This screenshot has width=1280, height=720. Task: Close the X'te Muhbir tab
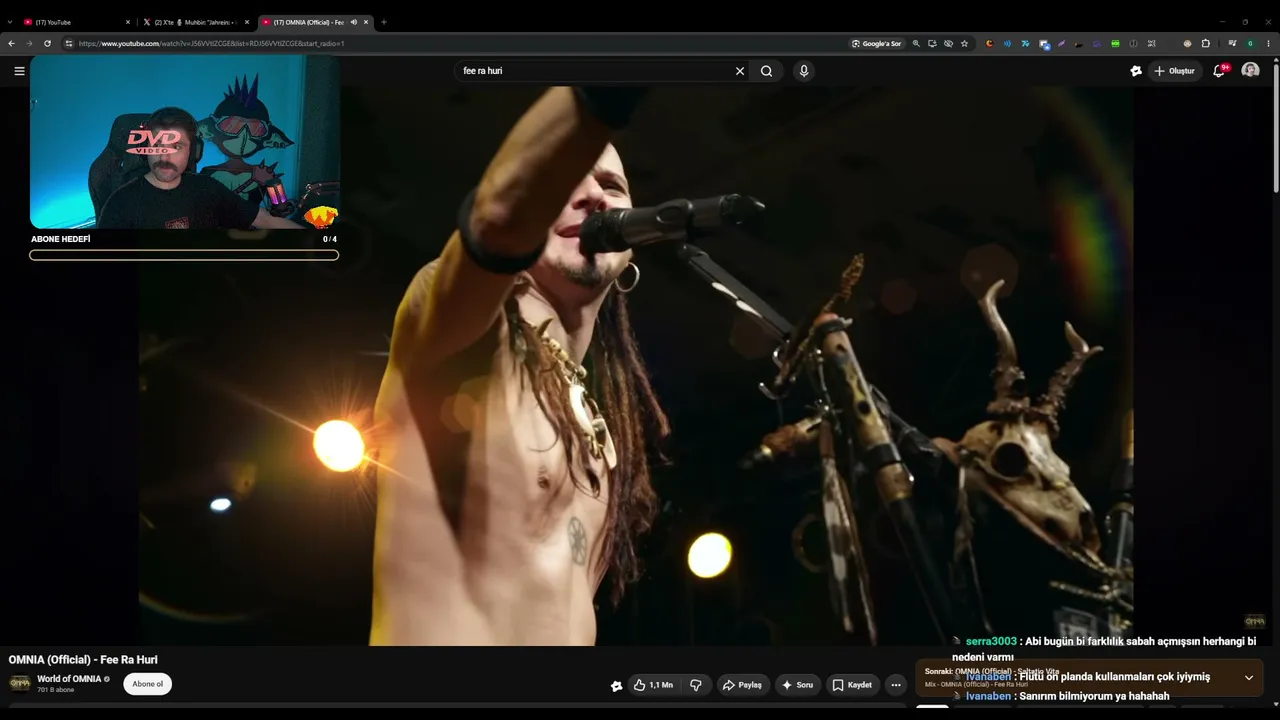(247, 22)
